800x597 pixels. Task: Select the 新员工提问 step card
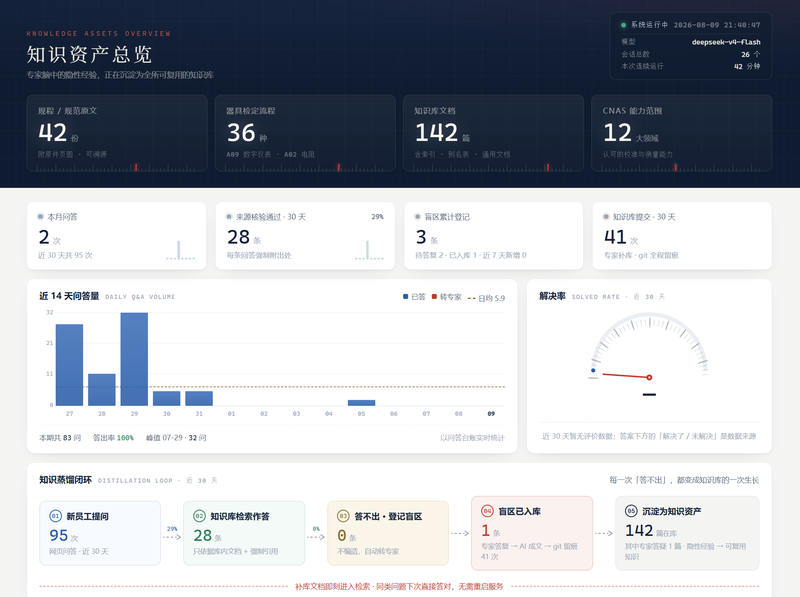[100, 533]
